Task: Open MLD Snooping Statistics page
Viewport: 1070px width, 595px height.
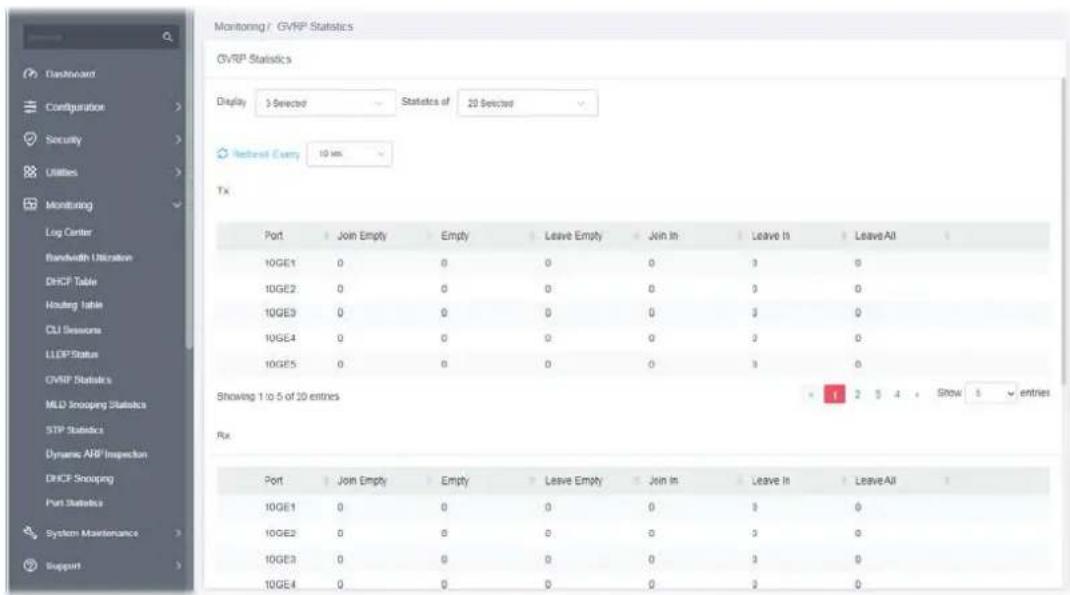Action: point(96,405)
